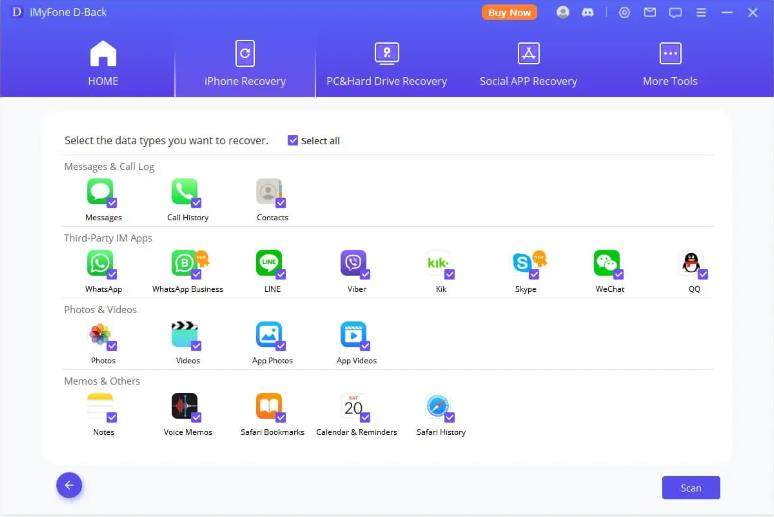The height and width of the screenshot is (517, 774).
Task: Click the Photos flower icon
Action: pos(100,334)
